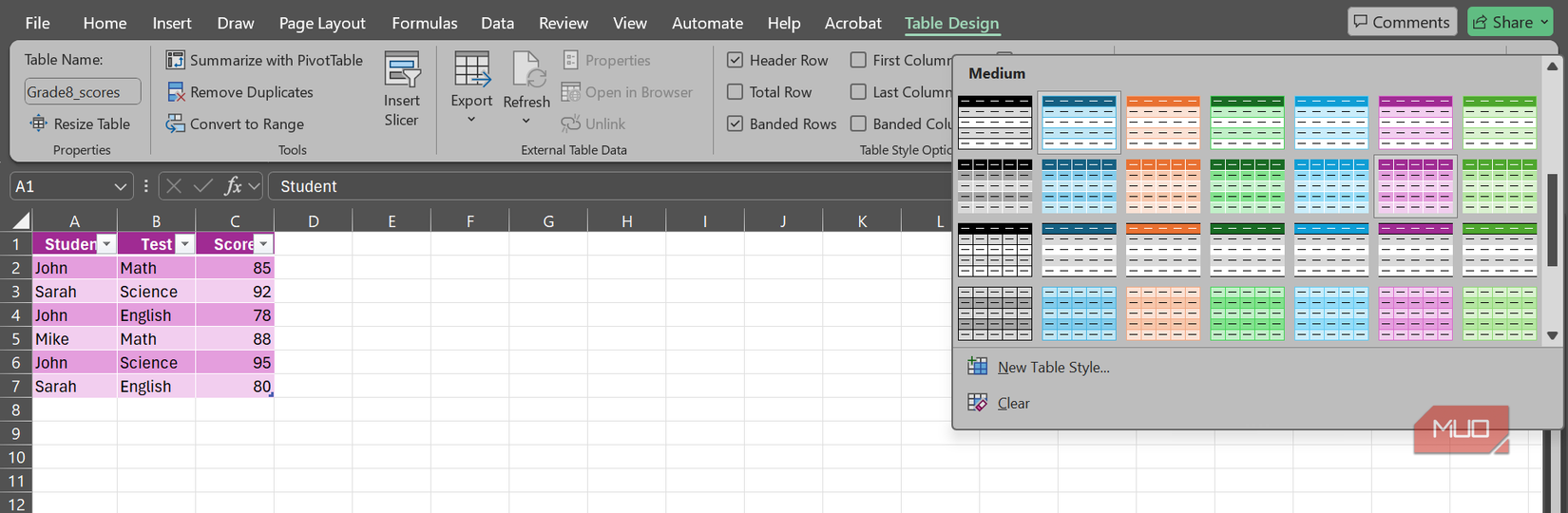
Task: Click the Select All corner triangle
Action: coord(20,221)
